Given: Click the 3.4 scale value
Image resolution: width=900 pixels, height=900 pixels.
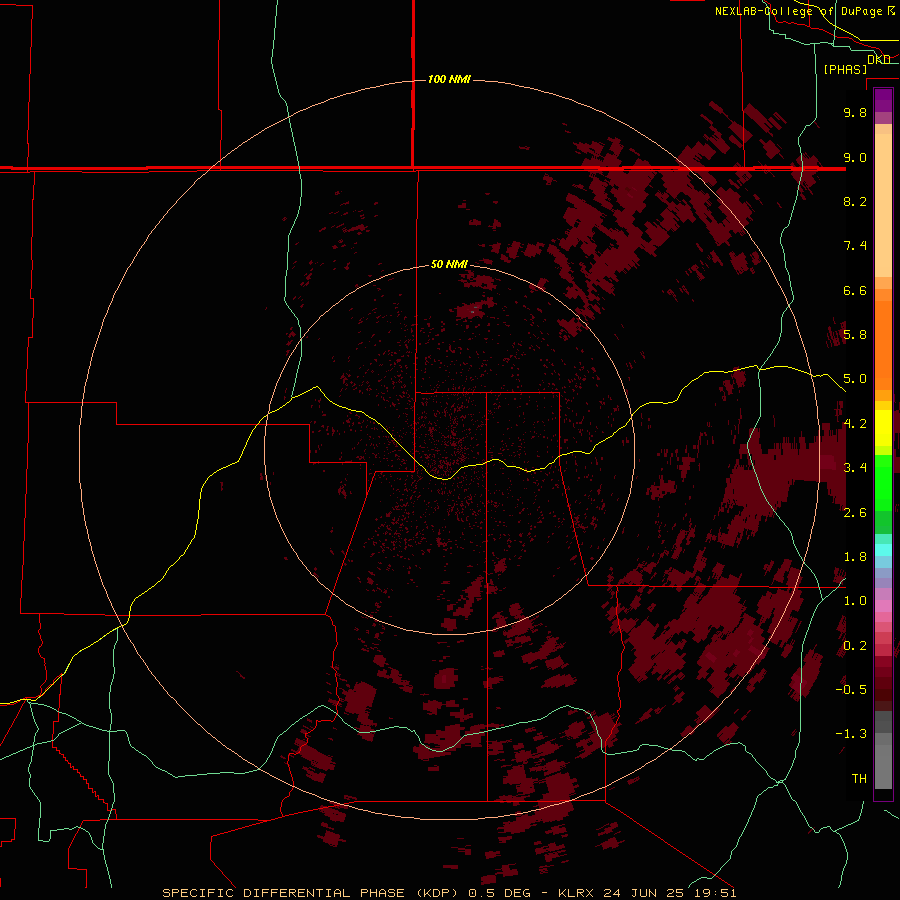Looking at the screenshot, I should [x=855, y=468].
